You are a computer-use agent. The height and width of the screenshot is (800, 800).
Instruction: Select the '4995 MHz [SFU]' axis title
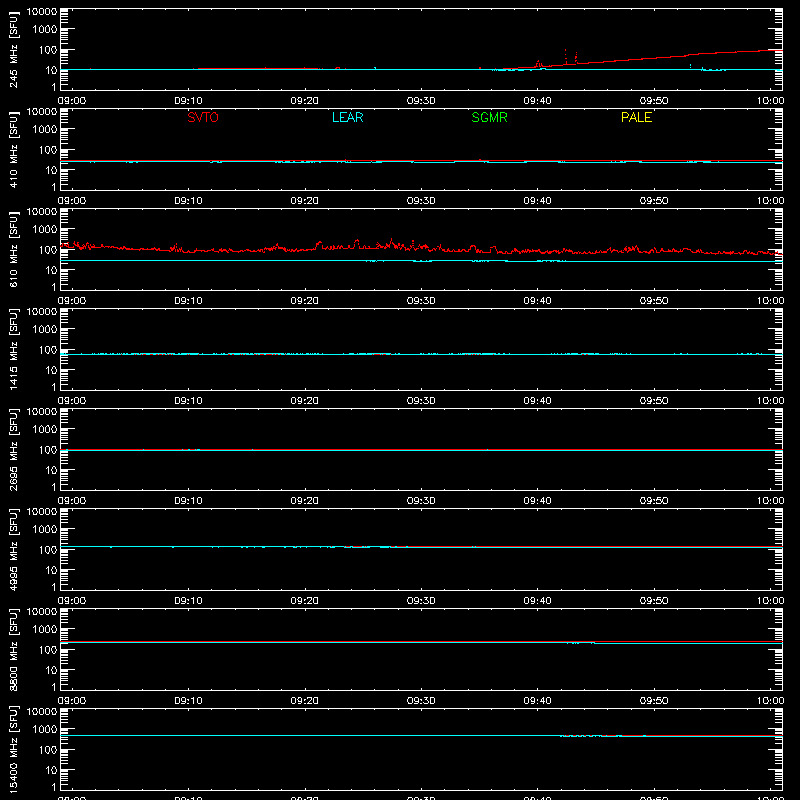pos(13,550)
